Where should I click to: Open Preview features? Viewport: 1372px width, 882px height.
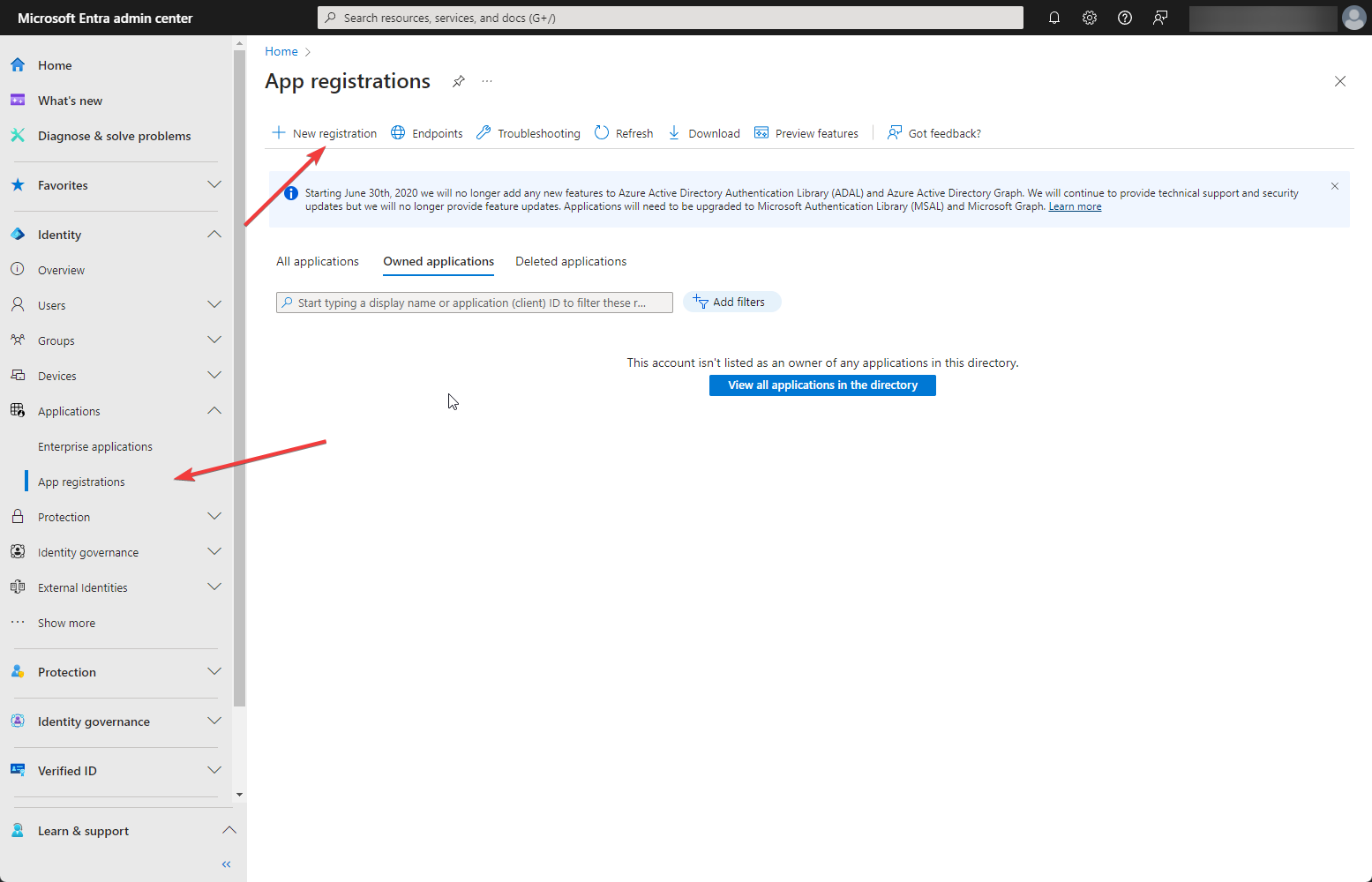pyautogui.click(x=806, y=132)
